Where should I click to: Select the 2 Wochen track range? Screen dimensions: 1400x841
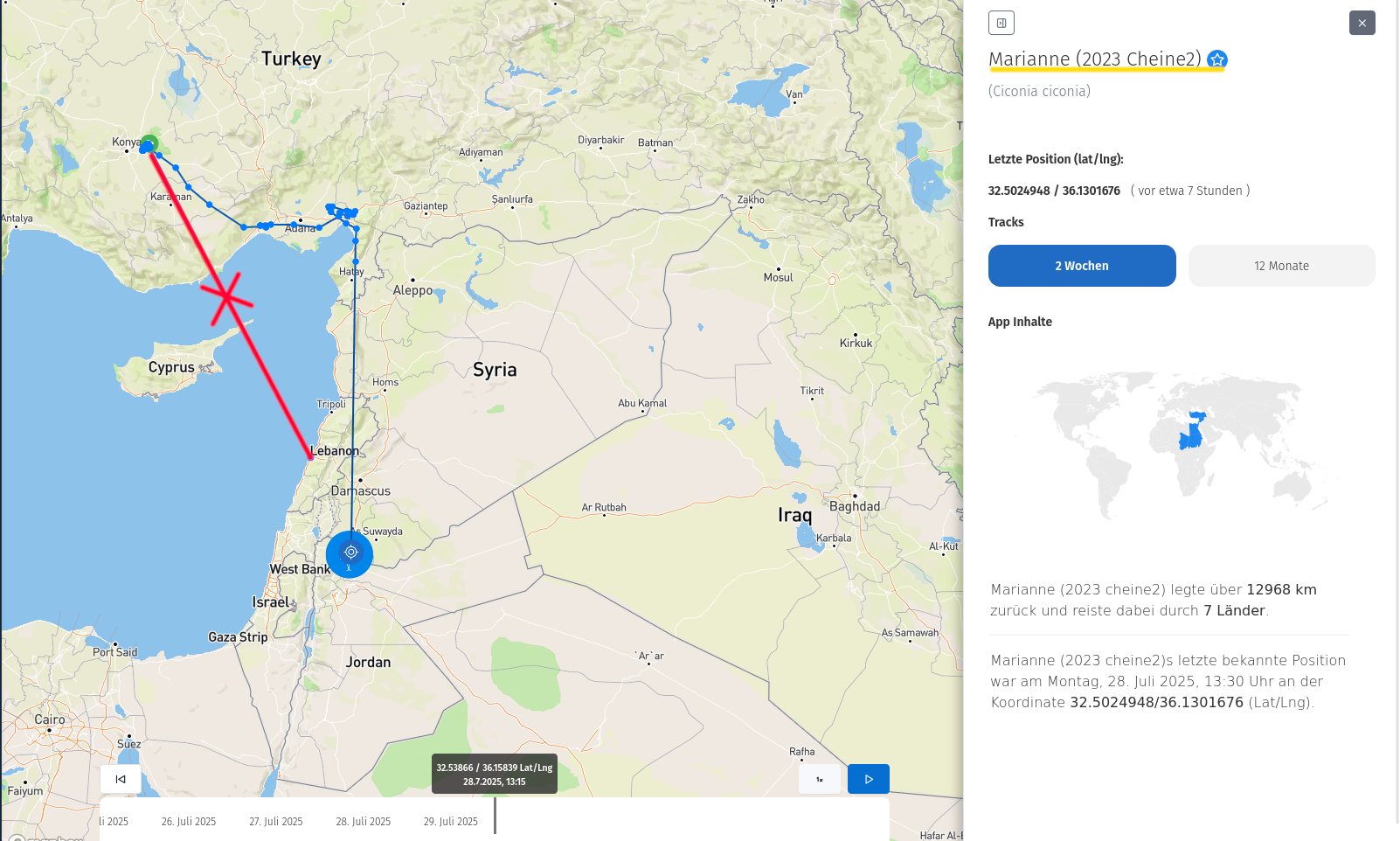(x=1081, y=266)
